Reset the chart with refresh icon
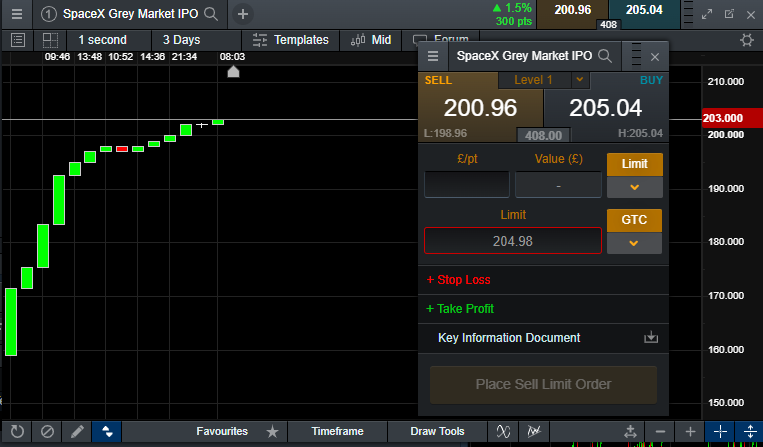The width and height of the screenshot is (763, 447). [x=17, y=431]
